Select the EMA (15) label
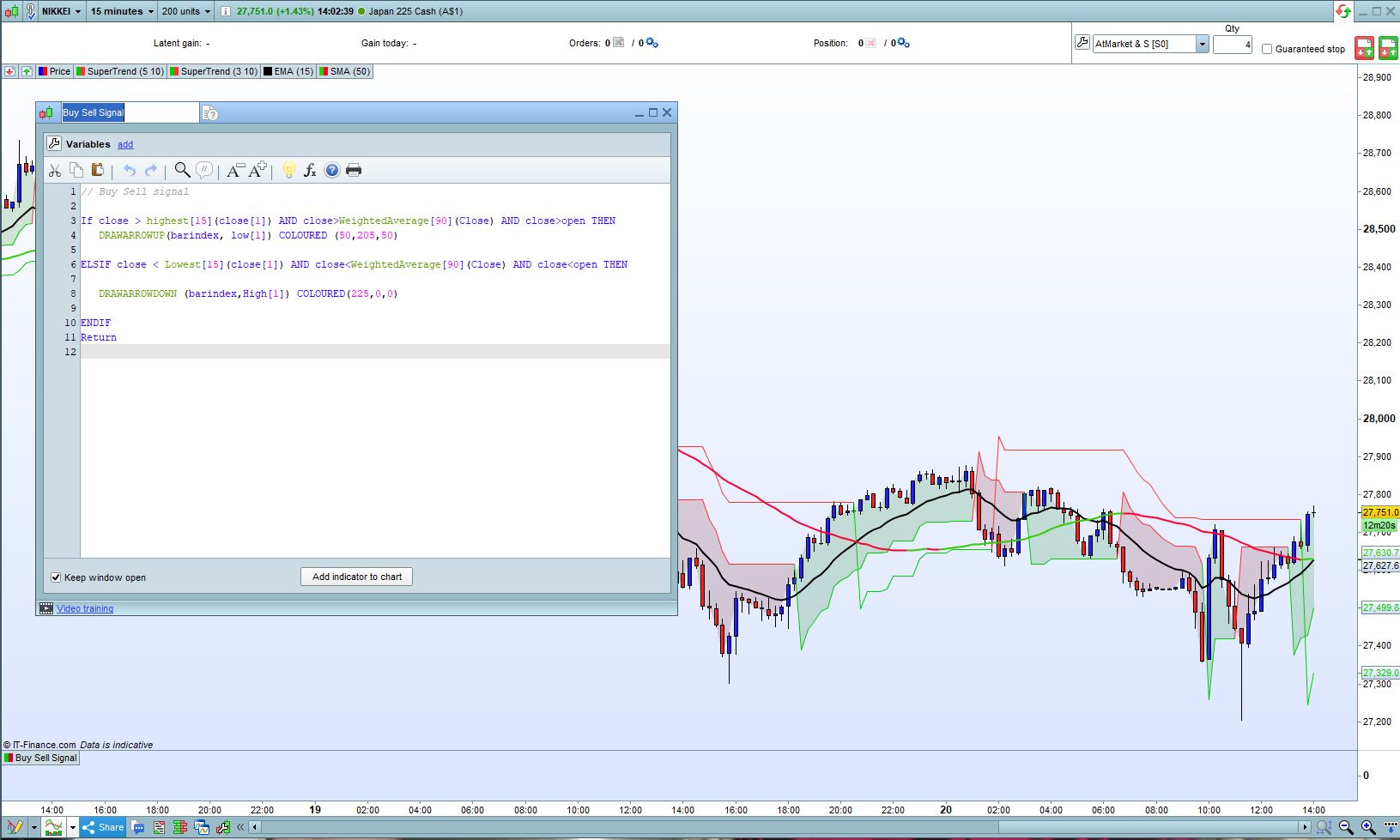The image size is (1400, 840). (x=288, y=71)
